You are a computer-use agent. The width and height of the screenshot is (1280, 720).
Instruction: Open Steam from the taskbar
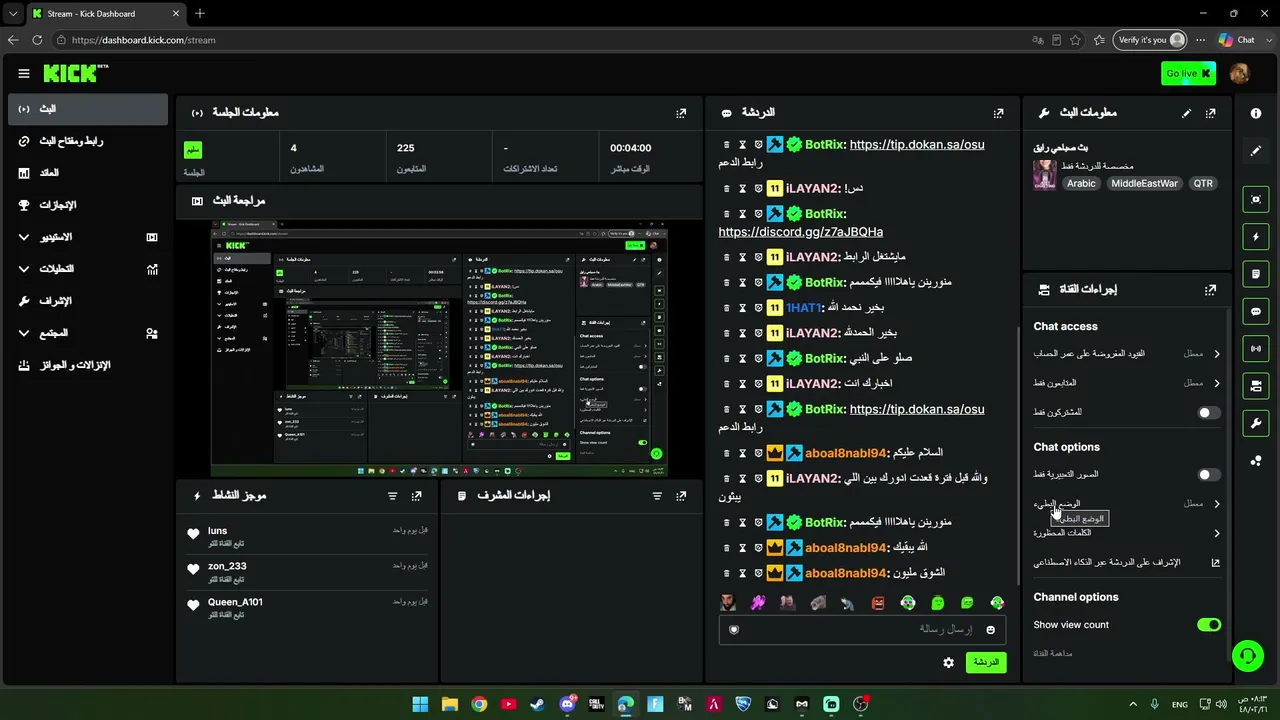click(538, 704)
